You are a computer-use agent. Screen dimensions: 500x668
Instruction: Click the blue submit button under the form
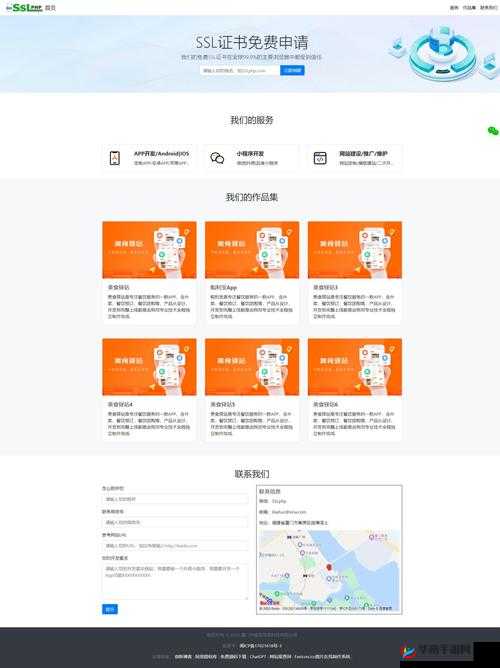click(110, 609)
